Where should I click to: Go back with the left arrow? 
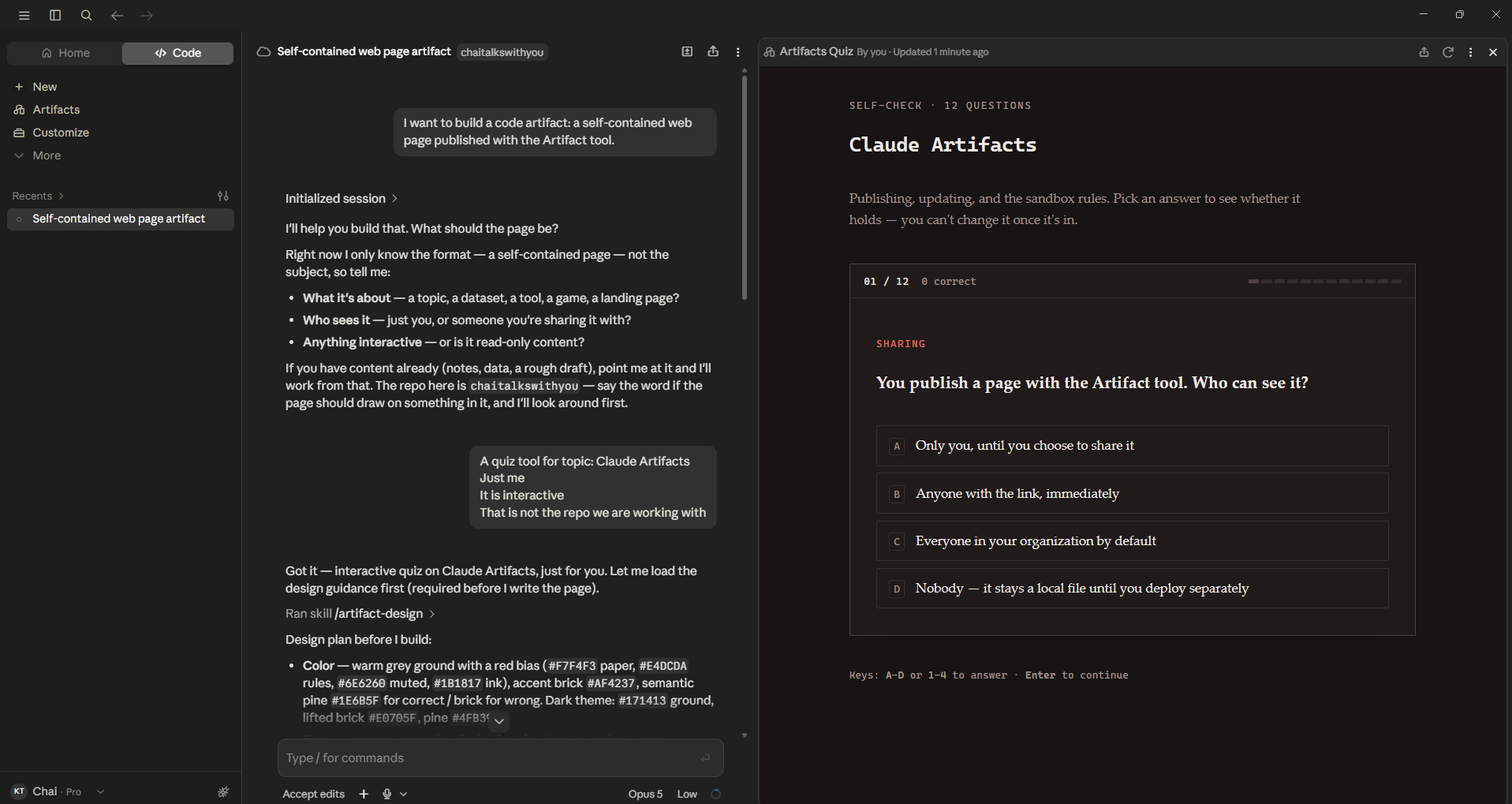point(117,15)
